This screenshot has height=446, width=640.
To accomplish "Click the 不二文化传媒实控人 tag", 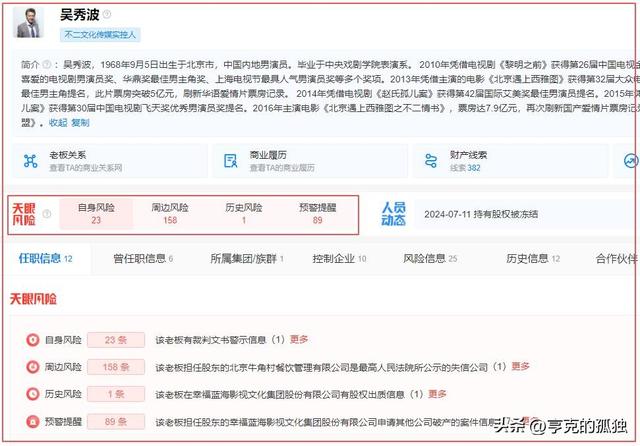I will point(100,35).
